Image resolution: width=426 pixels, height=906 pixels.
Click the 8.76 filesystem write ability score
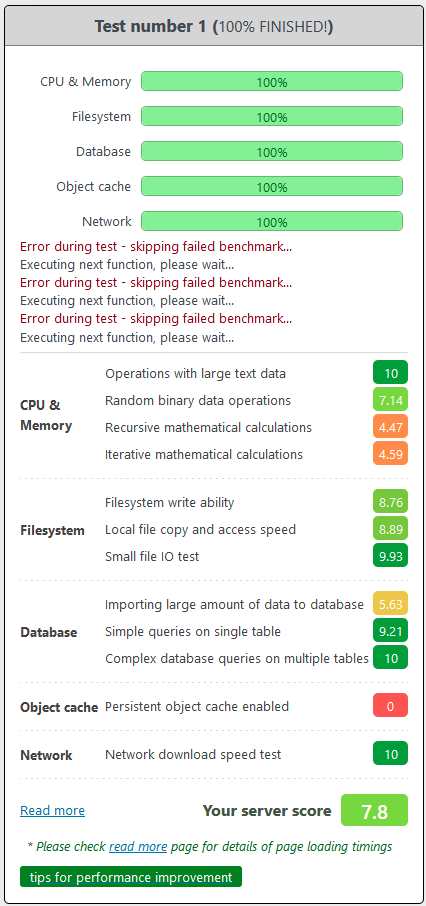point(391,502)
